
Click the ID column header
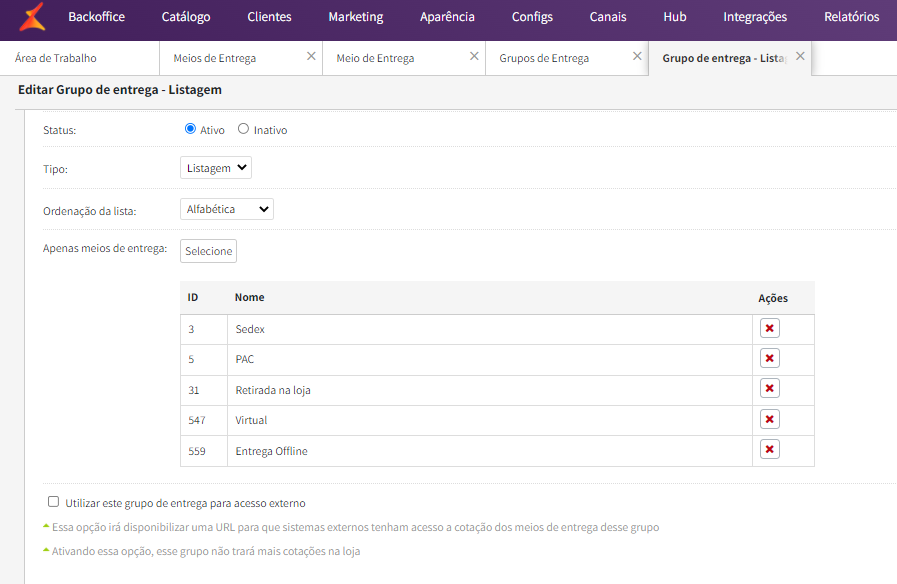tap(193, 297)
